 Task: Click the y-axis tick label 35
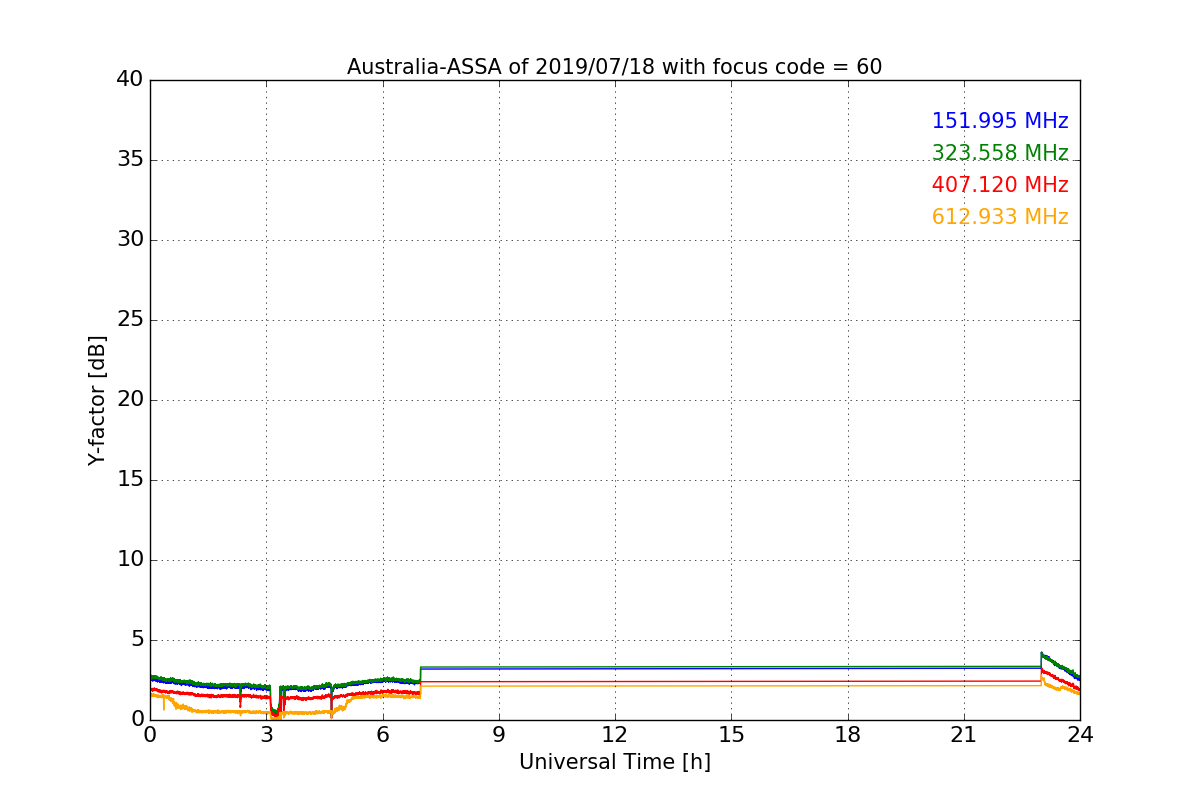130,160
